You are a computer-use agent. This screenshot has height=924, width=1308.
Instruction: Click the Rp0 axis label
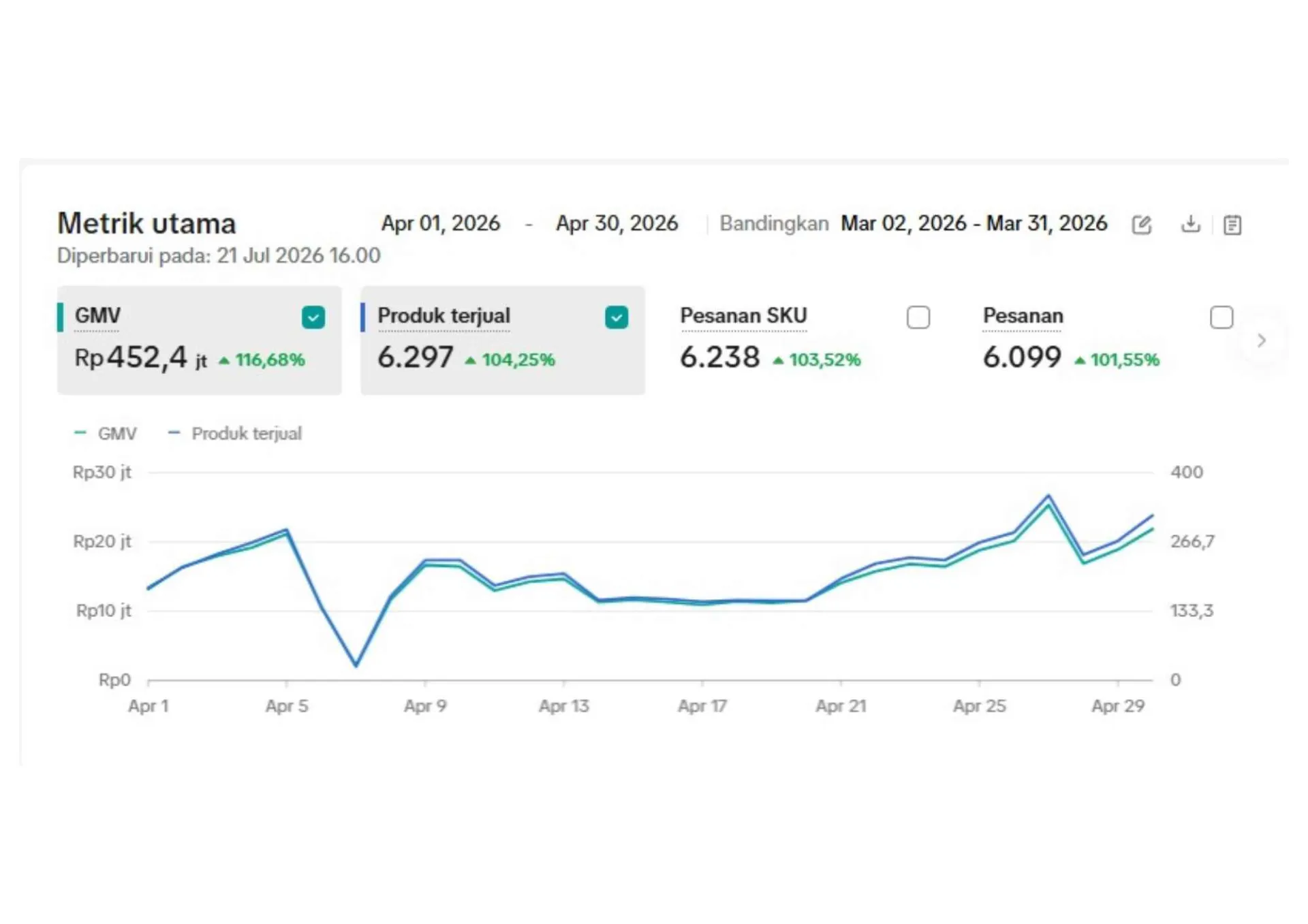click(x=114, y=680)
